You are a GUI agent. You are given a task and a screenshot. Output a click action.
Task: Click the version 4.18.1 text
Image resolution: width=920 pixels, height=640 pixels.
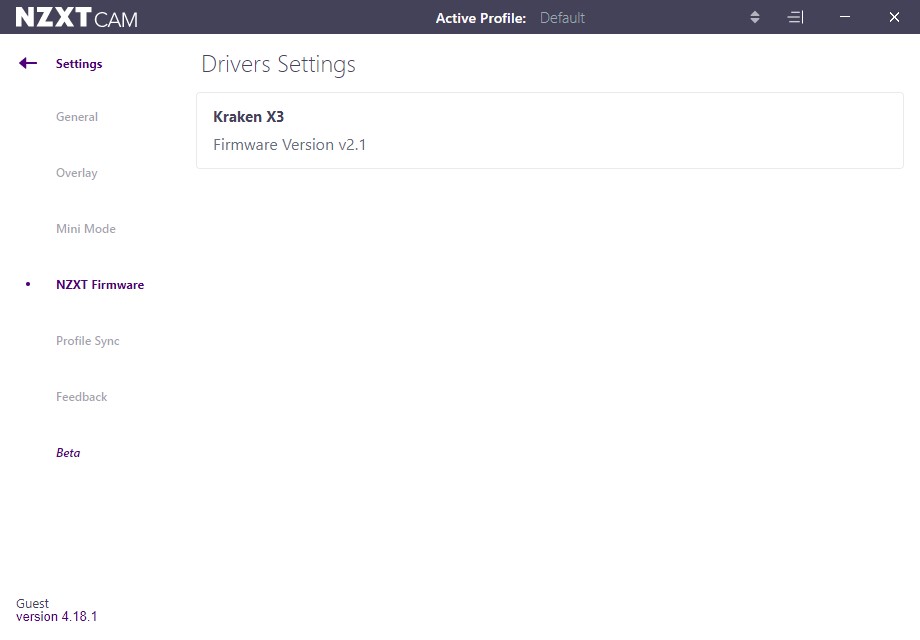point(56,617)
